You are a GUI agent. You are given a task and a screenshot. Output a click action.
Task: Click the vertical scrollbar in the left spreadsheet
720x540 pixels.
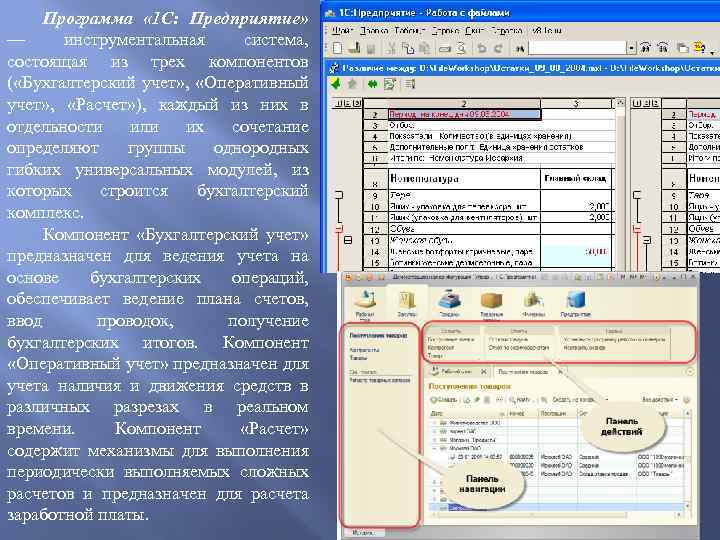pos(620,184)
